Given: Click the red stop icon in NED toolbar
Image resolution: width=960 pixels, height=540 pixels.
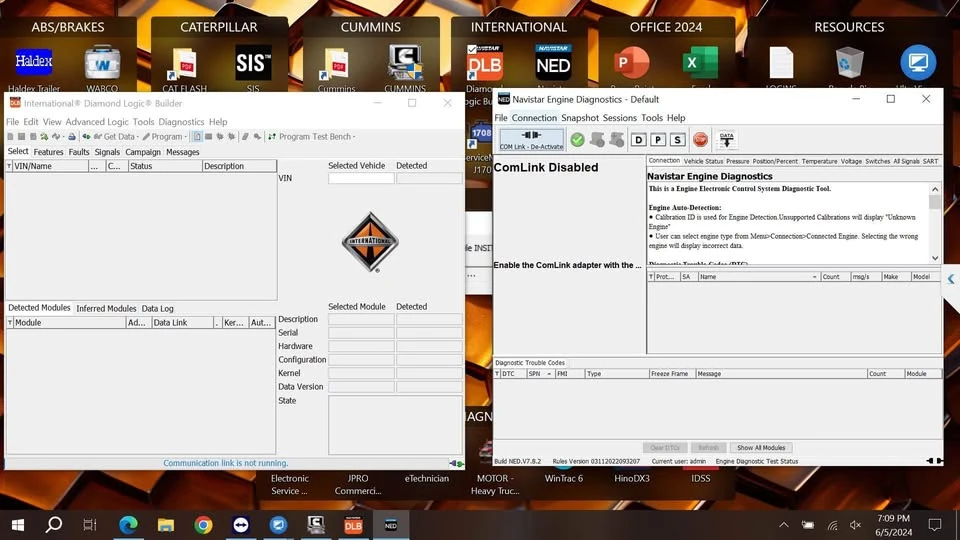Looking at the screenshot, I should tap(700, 140).
